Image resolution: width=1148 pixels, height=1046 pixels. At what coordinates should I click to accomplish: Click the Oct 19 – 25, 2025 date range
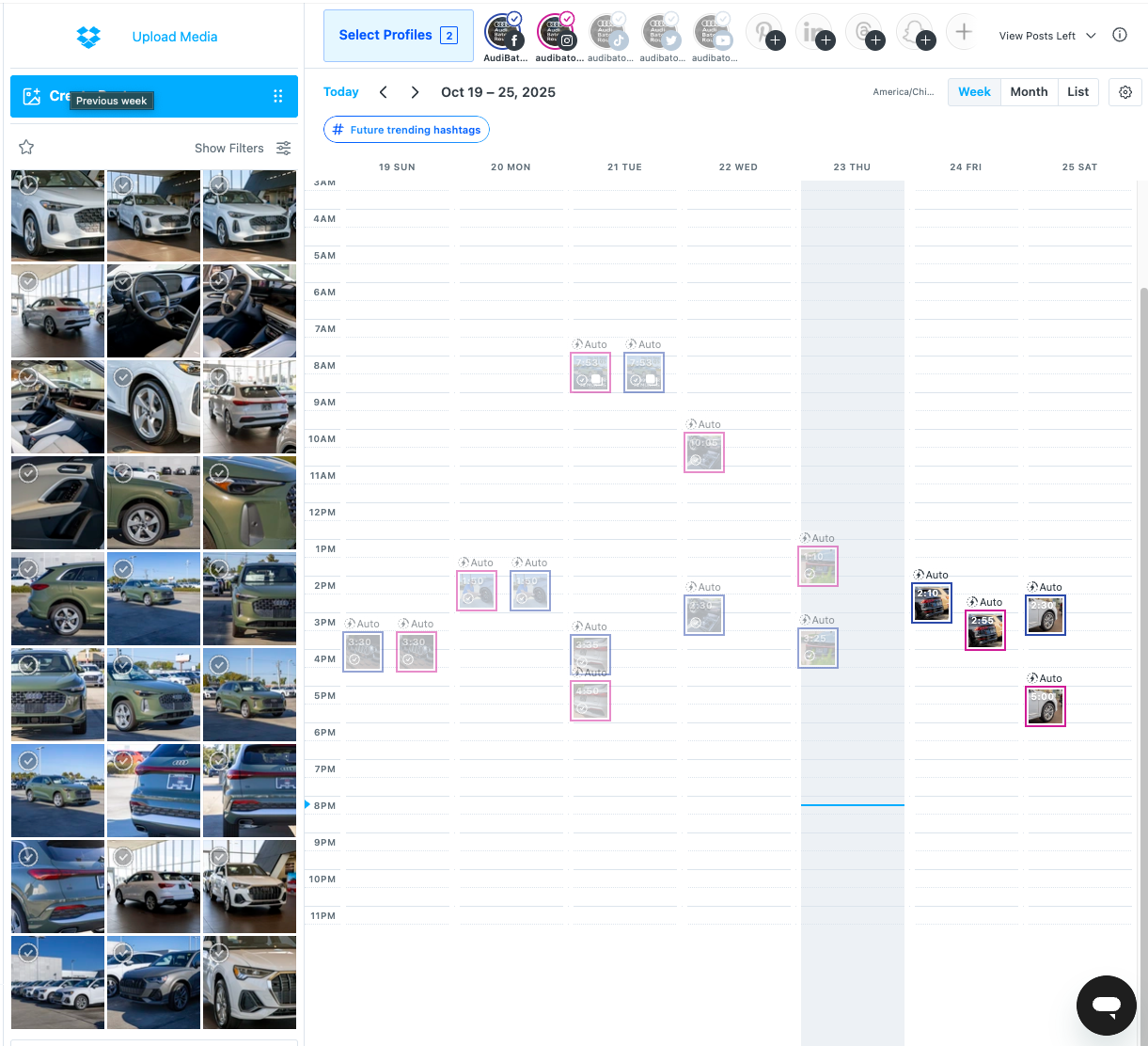(498, 92)
